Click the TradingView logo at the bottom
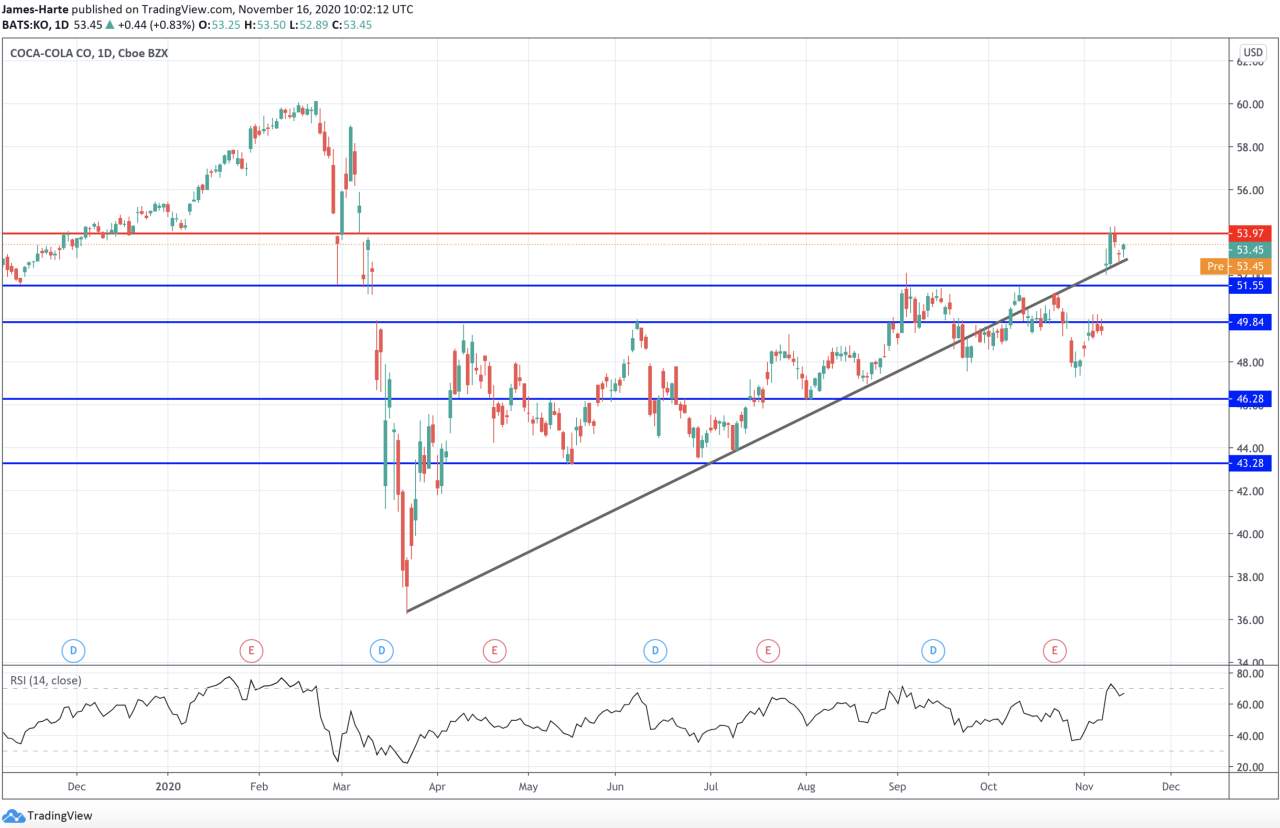1280x828 pixels. click(x=48, y=815)
